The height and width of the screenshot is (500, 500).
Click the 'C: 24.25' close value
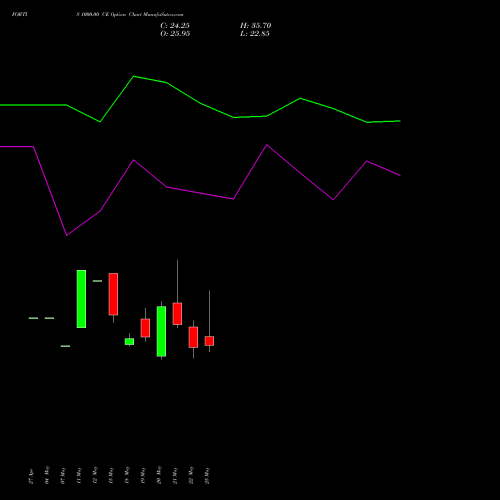175,25
